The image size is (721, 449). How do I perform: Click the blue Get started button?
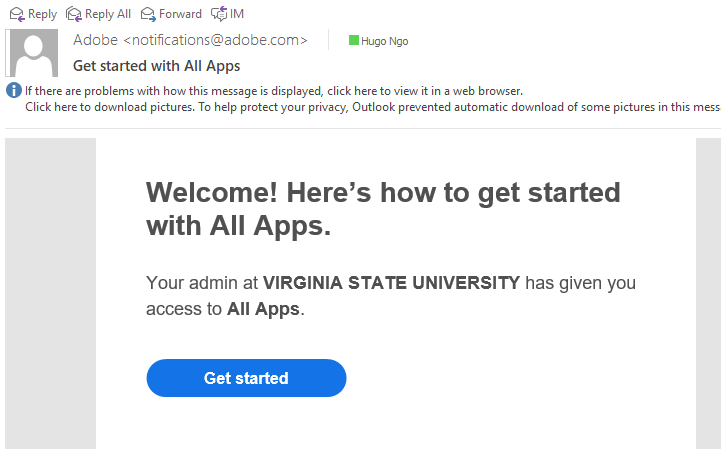pyautogui.click(x=246, y=378)
